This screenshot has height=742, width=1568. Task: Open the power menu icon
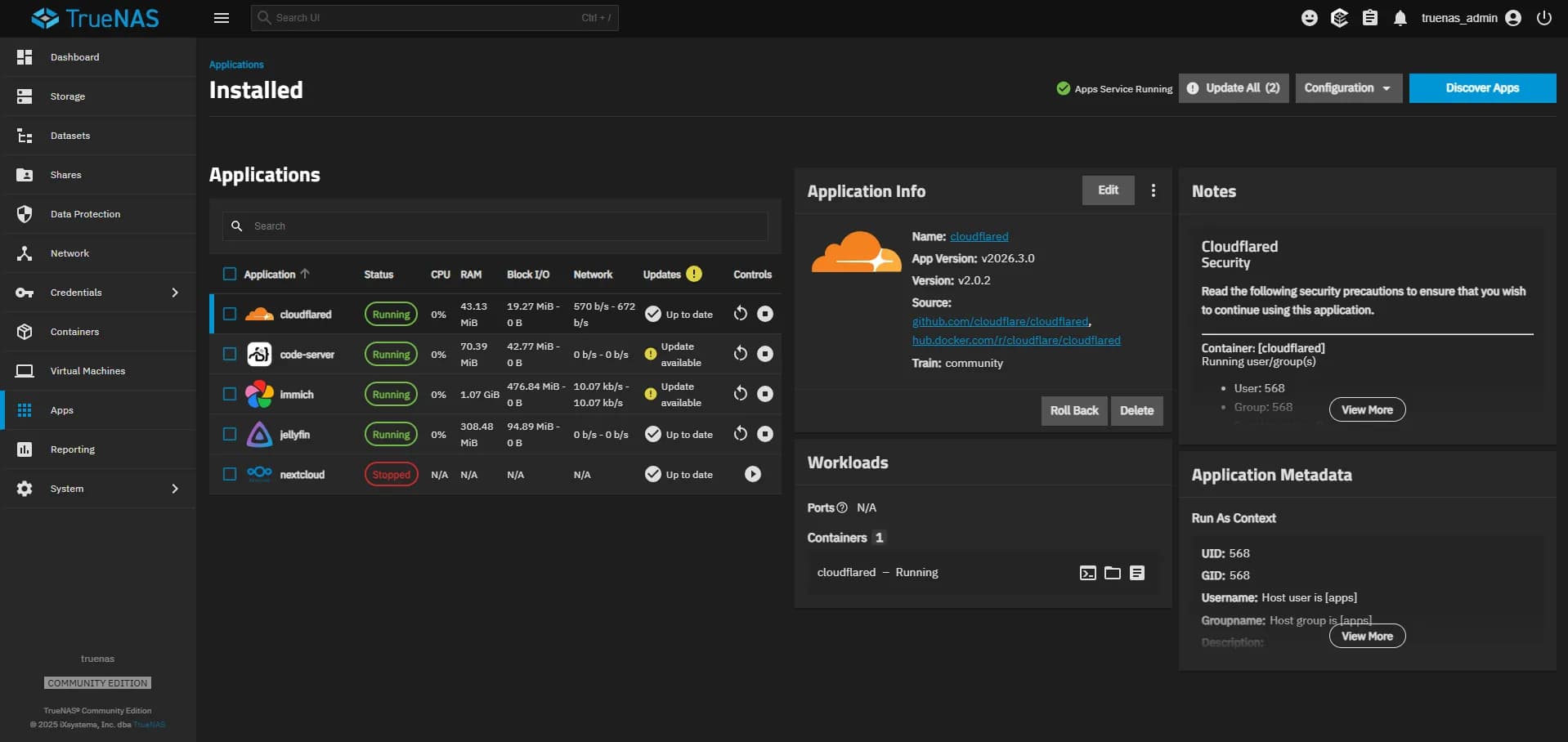(x=1545, y=17)
